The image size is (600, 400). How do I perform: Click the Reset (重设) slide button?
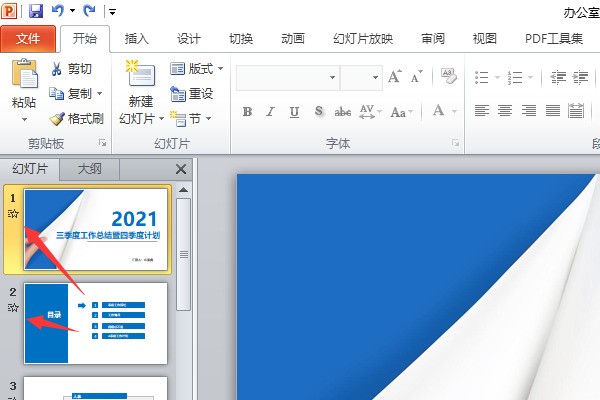(192, 94)
